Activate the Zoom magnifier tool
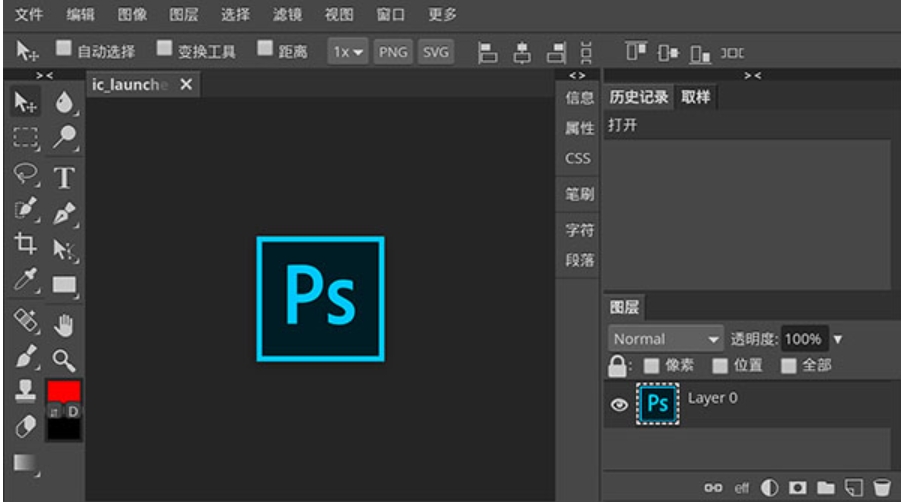The height and width of the screenshot is (502, 901). (x=64, y=360)
